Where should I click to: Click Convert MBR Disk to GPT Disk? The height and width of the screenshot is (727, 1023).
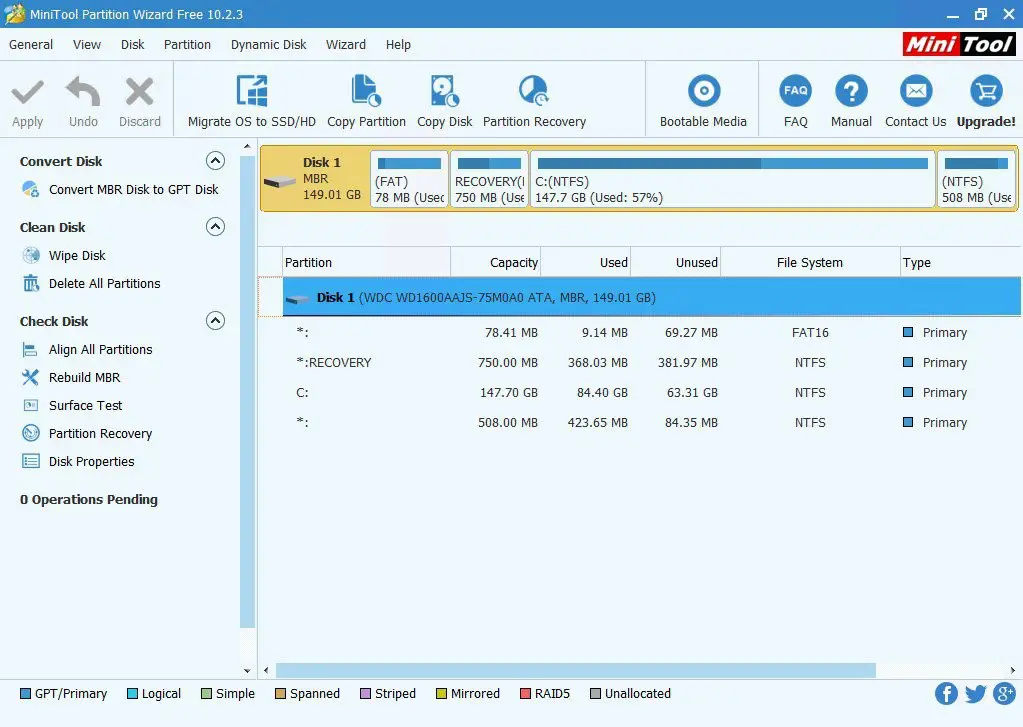click(133, 189)
